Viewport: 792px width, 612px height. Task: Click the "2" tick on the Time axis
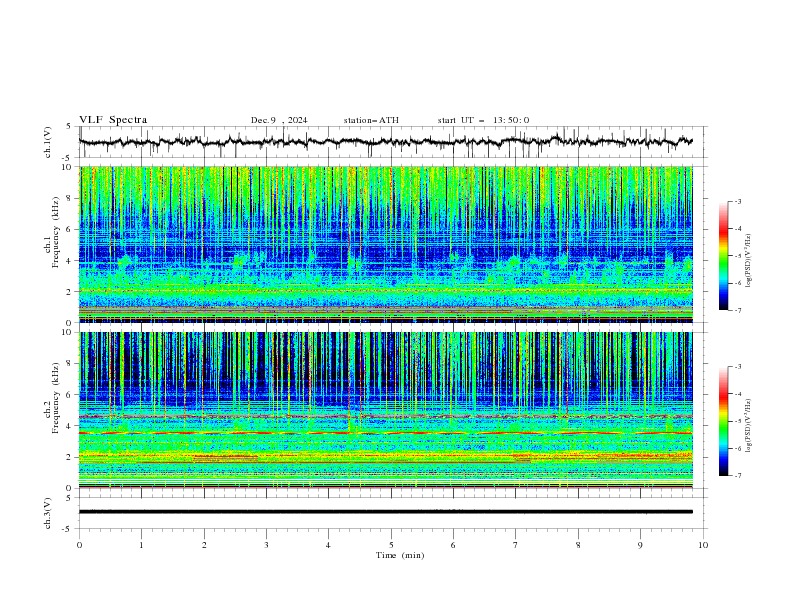pyautogui.click(x=204, y=545)
